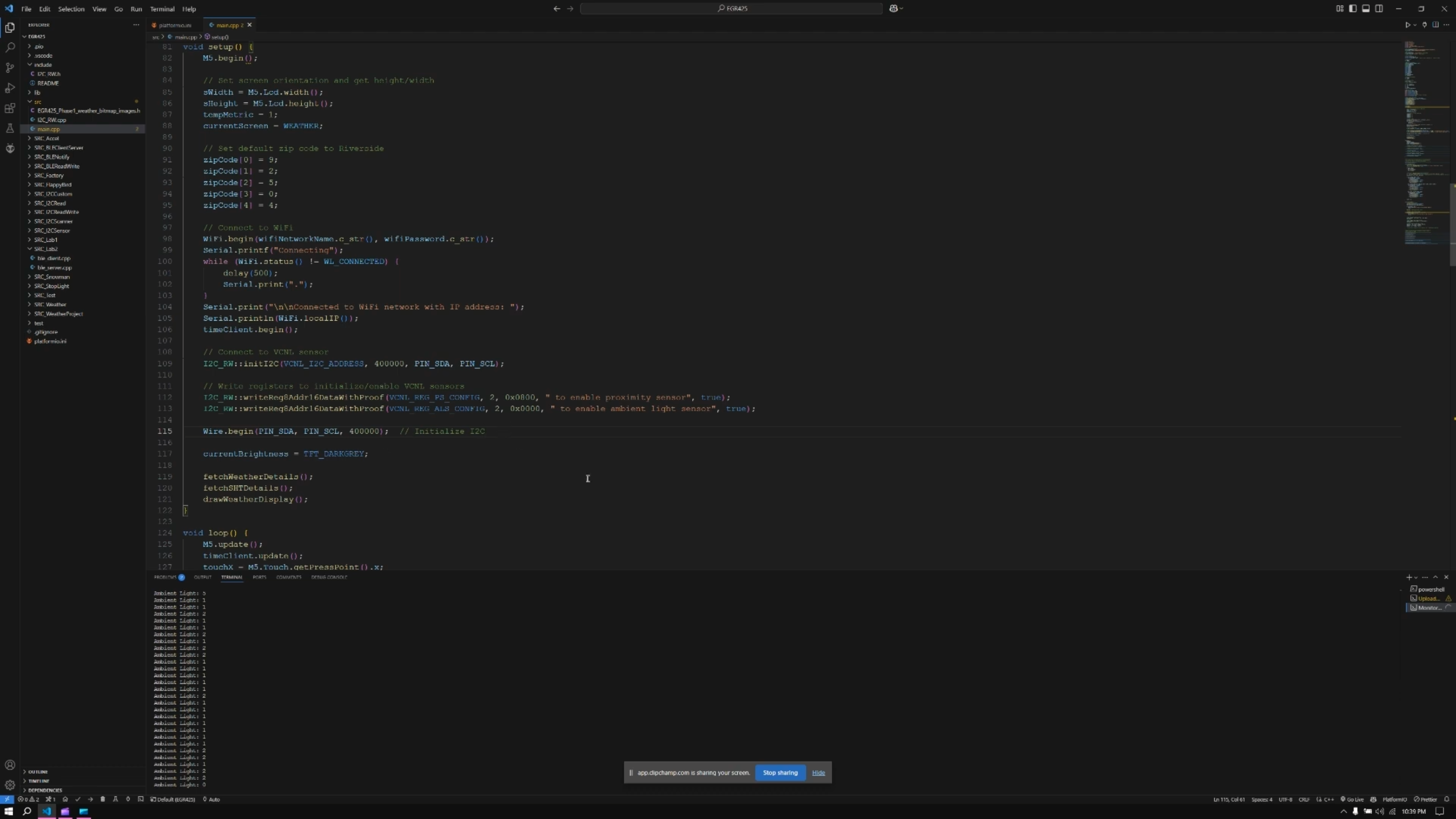Click the Stop sharing button

[780, 772]
